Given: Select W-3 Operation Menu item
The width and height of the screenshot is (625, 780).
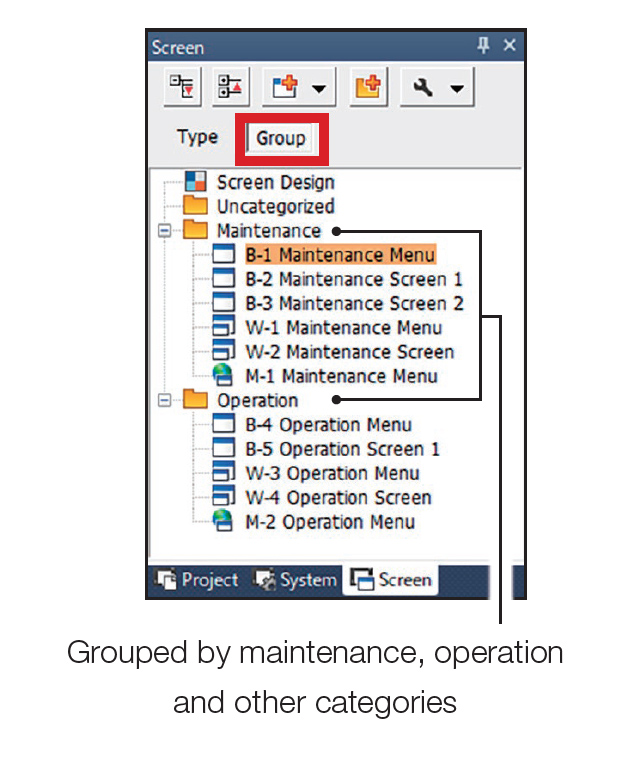Looking at the screenshot, I should (332, 473).
